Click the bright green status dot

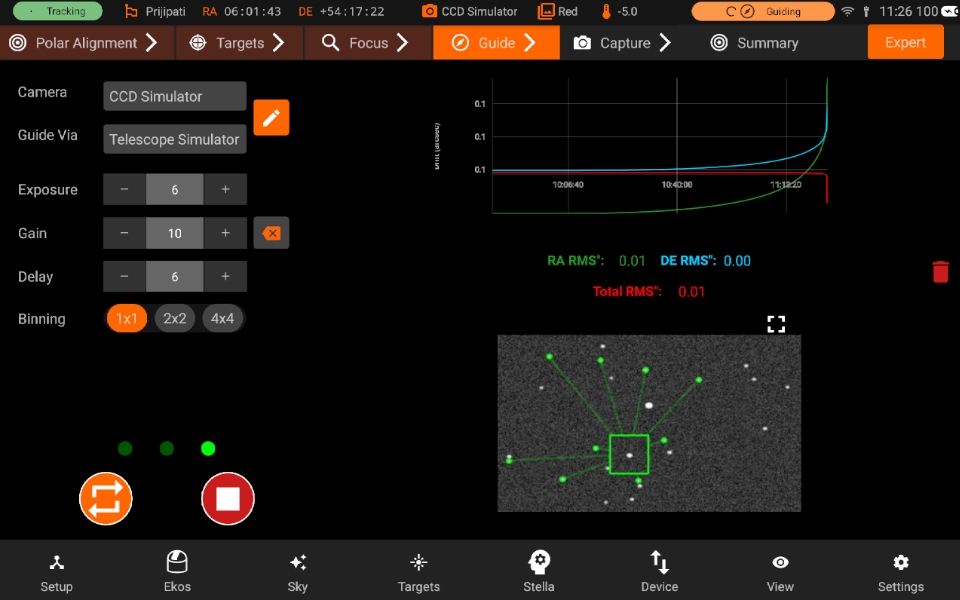(208, 449)
